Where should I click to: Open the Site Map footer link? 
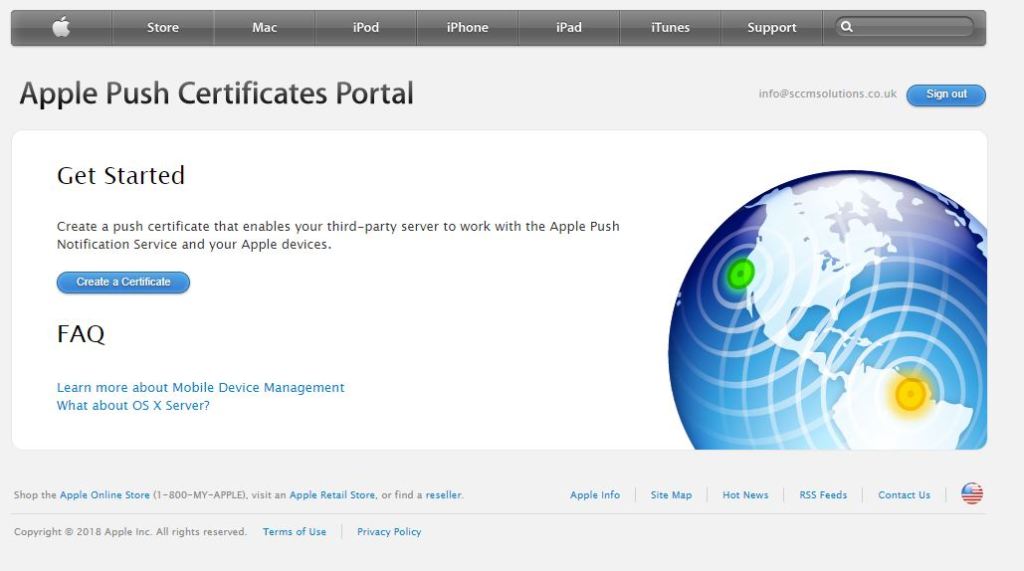click(x=671, y=495)
